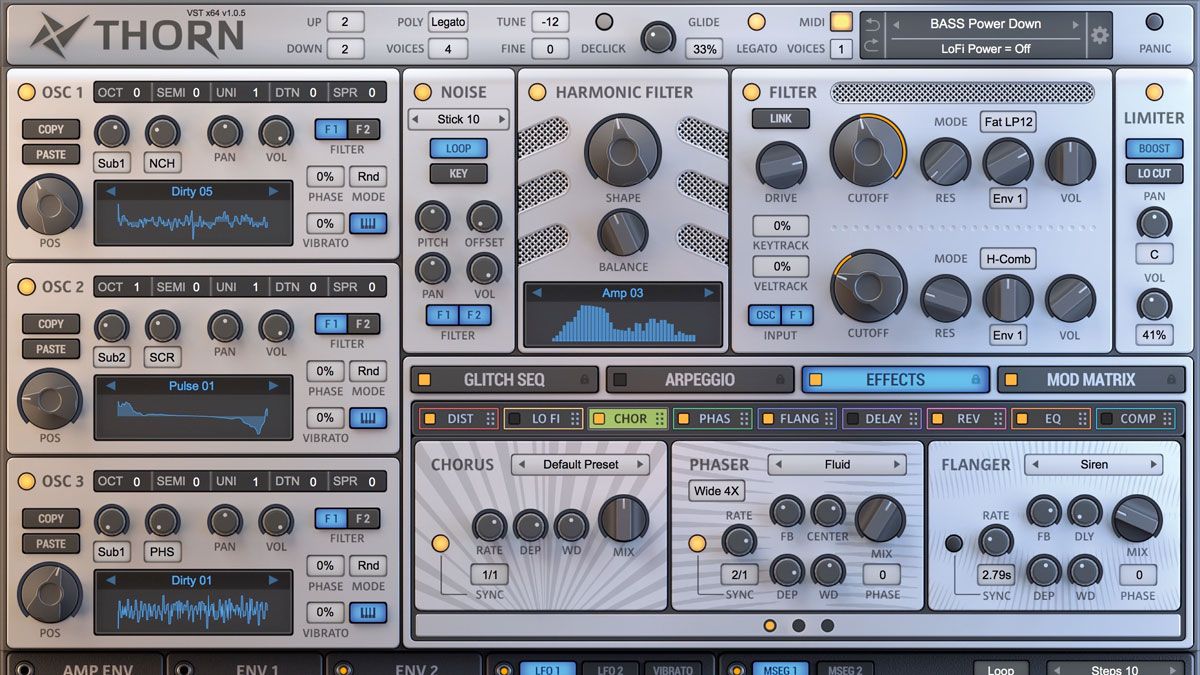Open the ARPEGGIO tab
This screenshot has width=1200, height=675.
pyautogui.click(x=699, y=379)
